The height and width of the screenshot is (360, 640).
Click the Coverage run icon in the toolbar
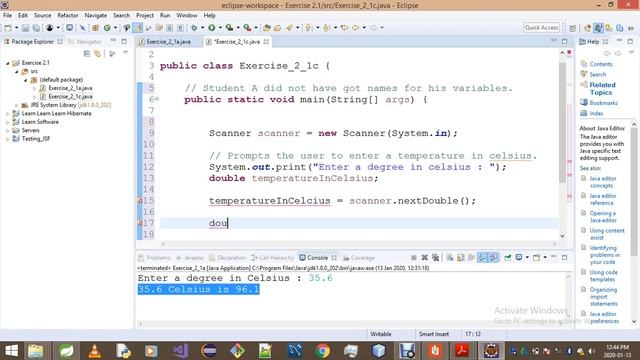pos(229,28)
